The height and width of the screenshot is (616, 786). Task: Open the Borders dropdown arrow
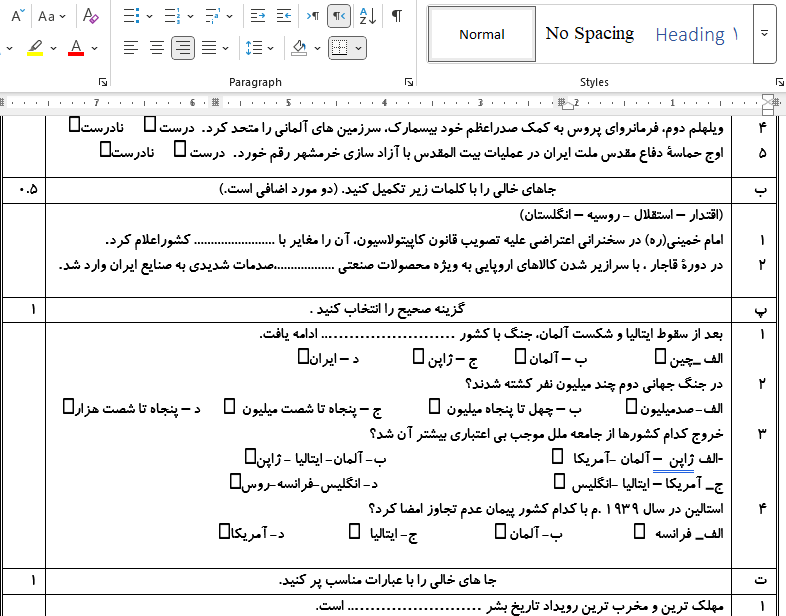click(x=358, y=49)
